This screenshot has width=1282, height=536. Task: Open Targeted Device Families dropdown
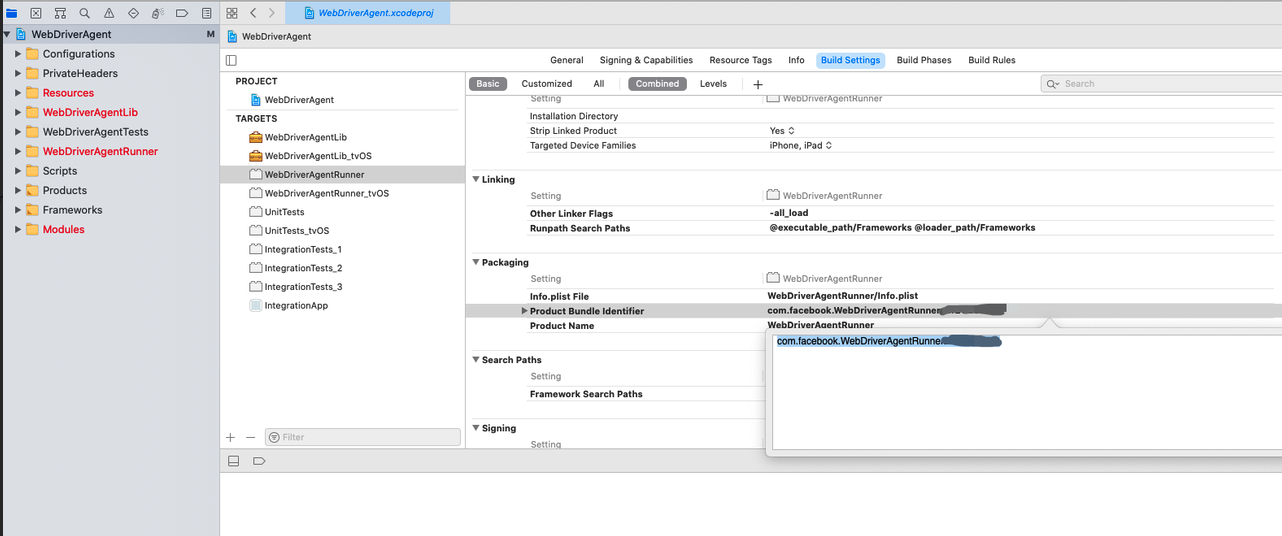tap(800, 145)
